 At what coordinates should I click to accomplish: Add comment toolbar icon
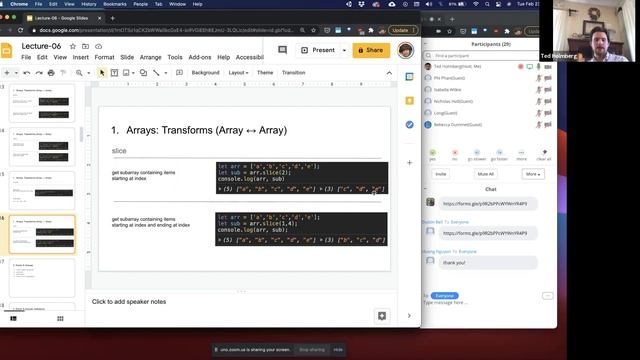click(x=179, y=73)
